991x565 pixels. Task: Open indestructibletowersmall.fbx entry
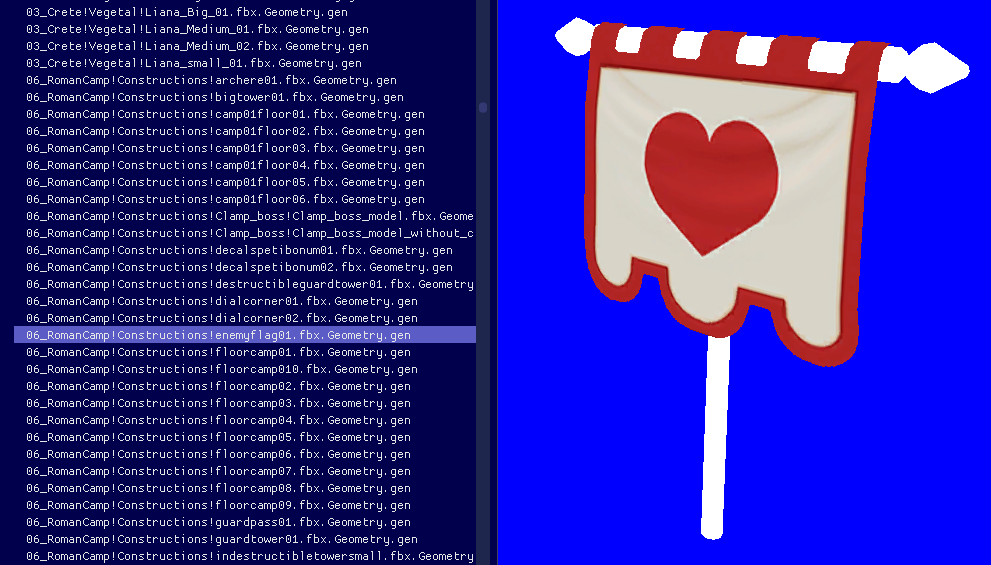[x=245, y=557]
